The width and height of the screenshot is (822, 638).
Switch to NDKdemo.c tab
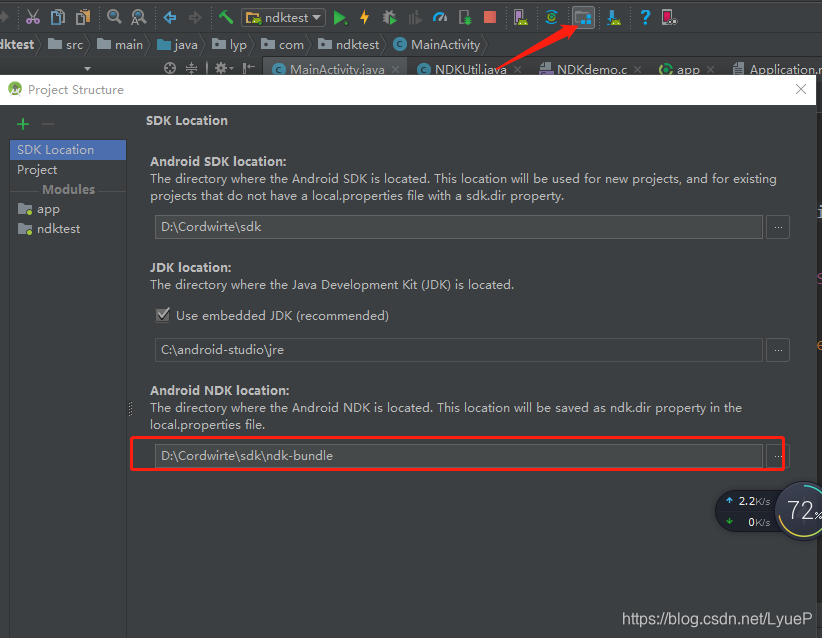pos(591,69)
